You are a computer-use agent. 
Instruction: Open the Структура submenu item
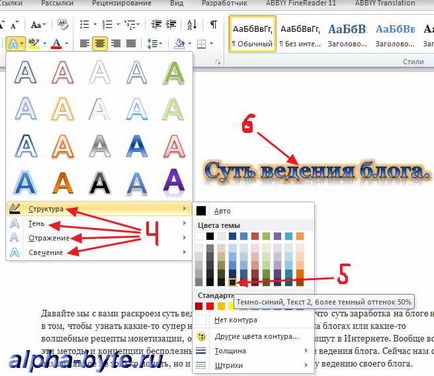coord(99,209)
